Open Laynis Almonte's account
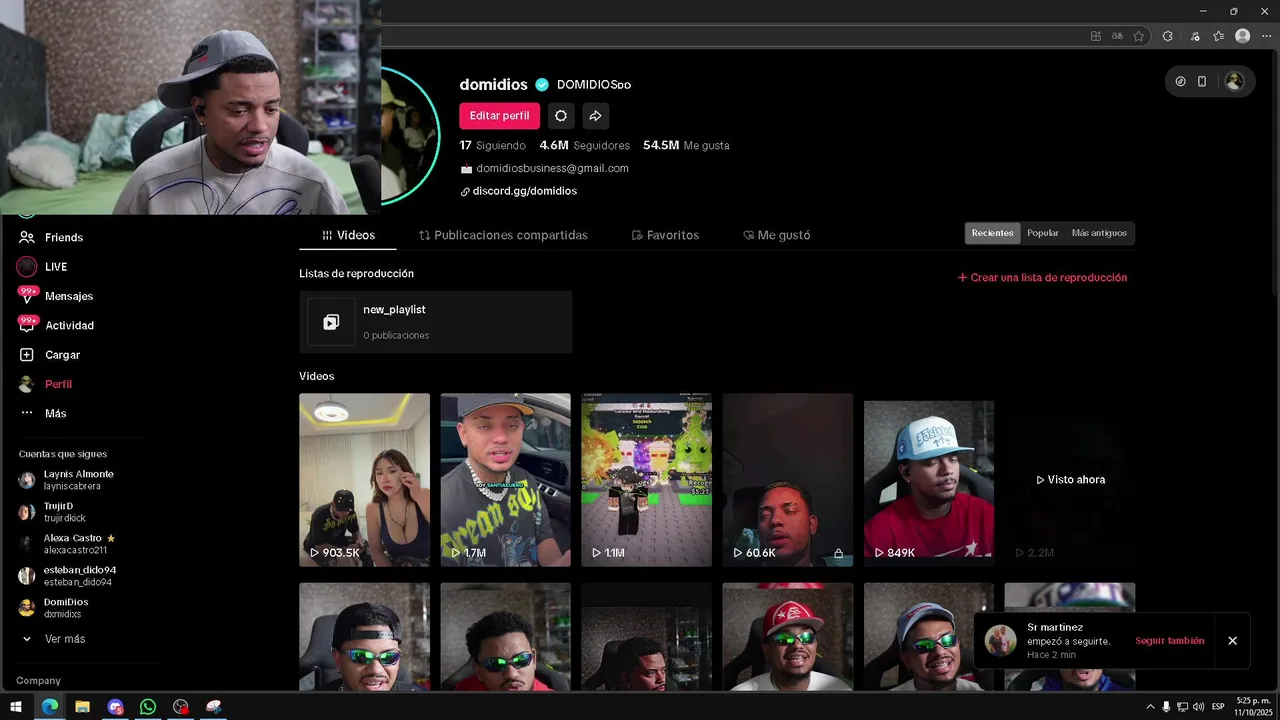The height and width of the screenshot is (720, 1280). pyautogui.click(x=66, y=480)
